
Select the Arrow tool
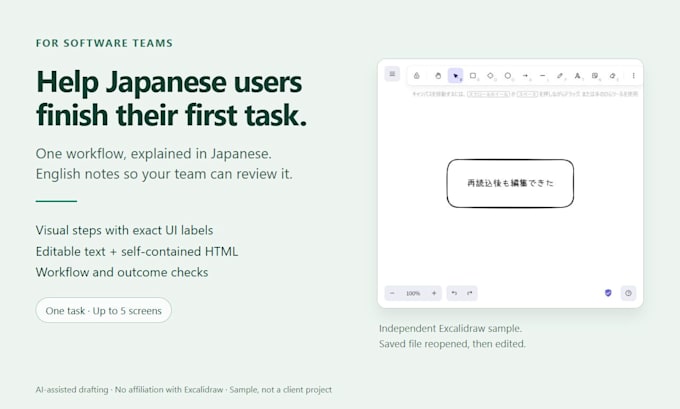pos(525,75)
